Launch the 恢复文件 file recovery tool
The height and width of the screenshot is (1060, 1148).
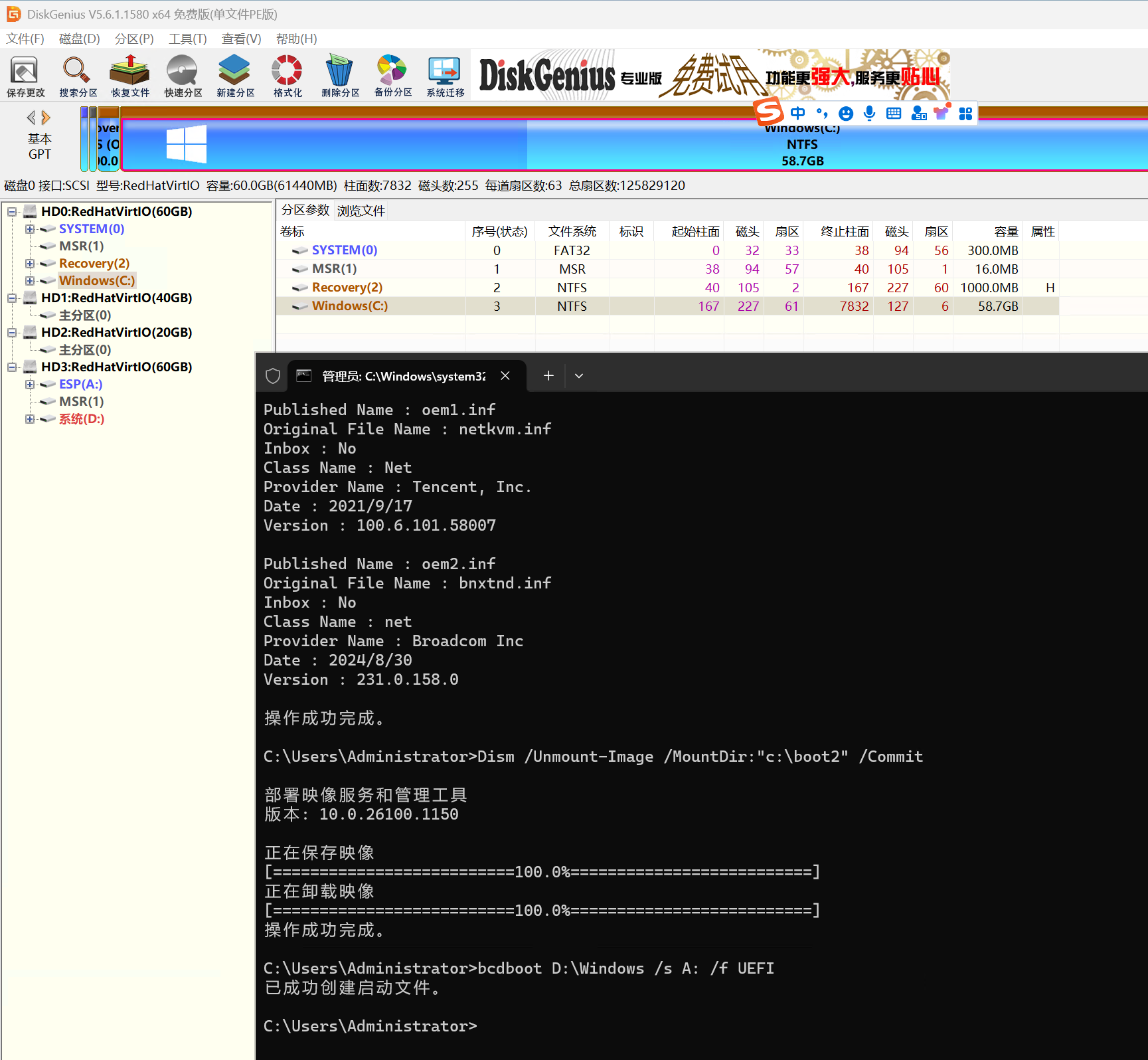(x=130, y=76)
